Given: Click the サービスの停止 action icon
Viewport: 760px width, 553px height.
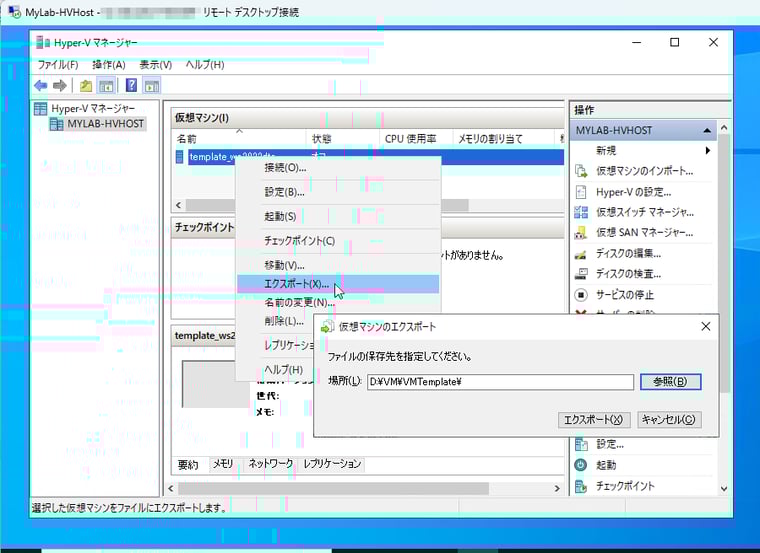Looking at the screenshot, I should (x=581, y=295).
